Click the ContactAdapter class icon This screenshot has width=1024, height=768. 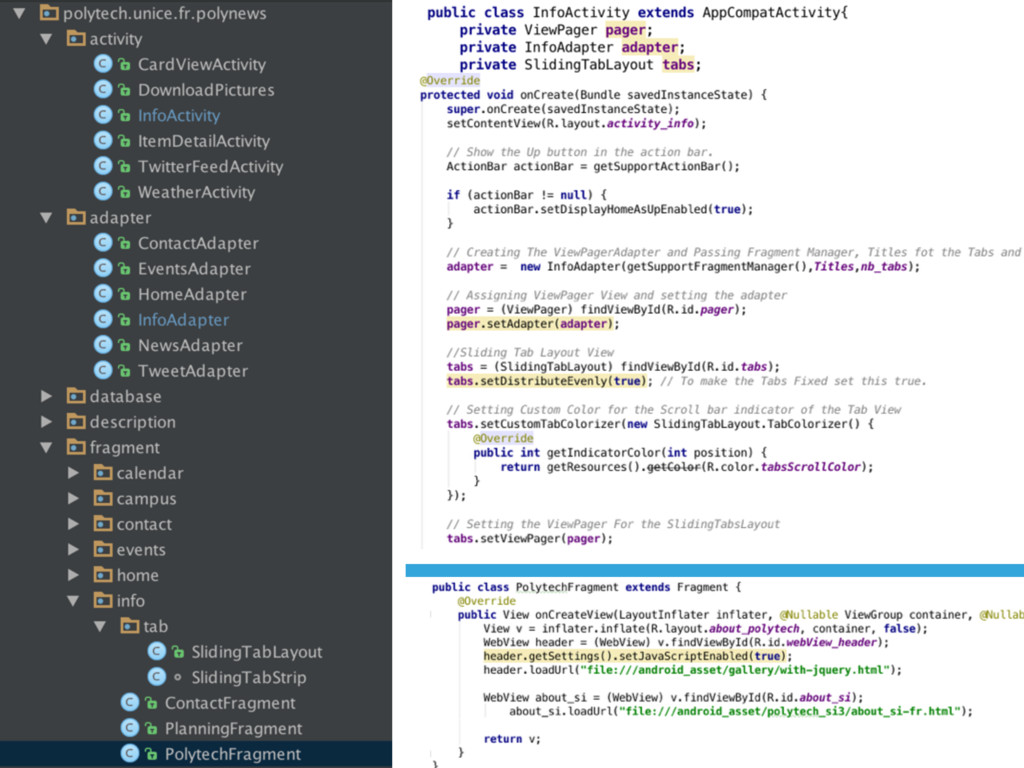tap(103, 243)
